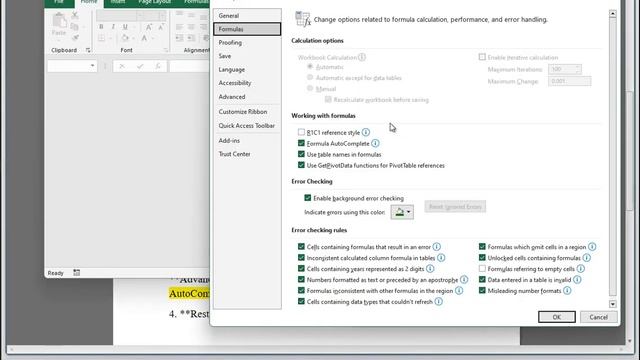Screen dimensions: 640x360
Task: Uncheck Cells containing formulas that result in error
Action: point(301,247)
